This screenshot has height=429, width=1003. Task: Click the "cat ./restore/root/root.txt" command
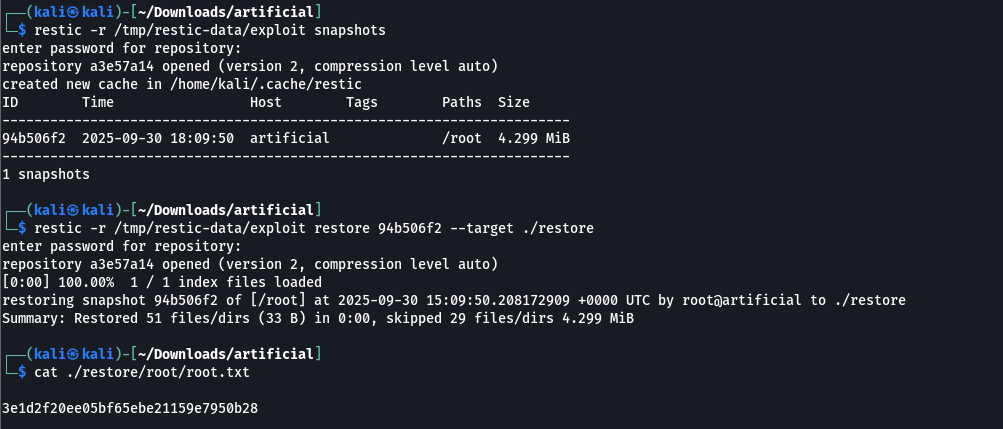(142, 372)
